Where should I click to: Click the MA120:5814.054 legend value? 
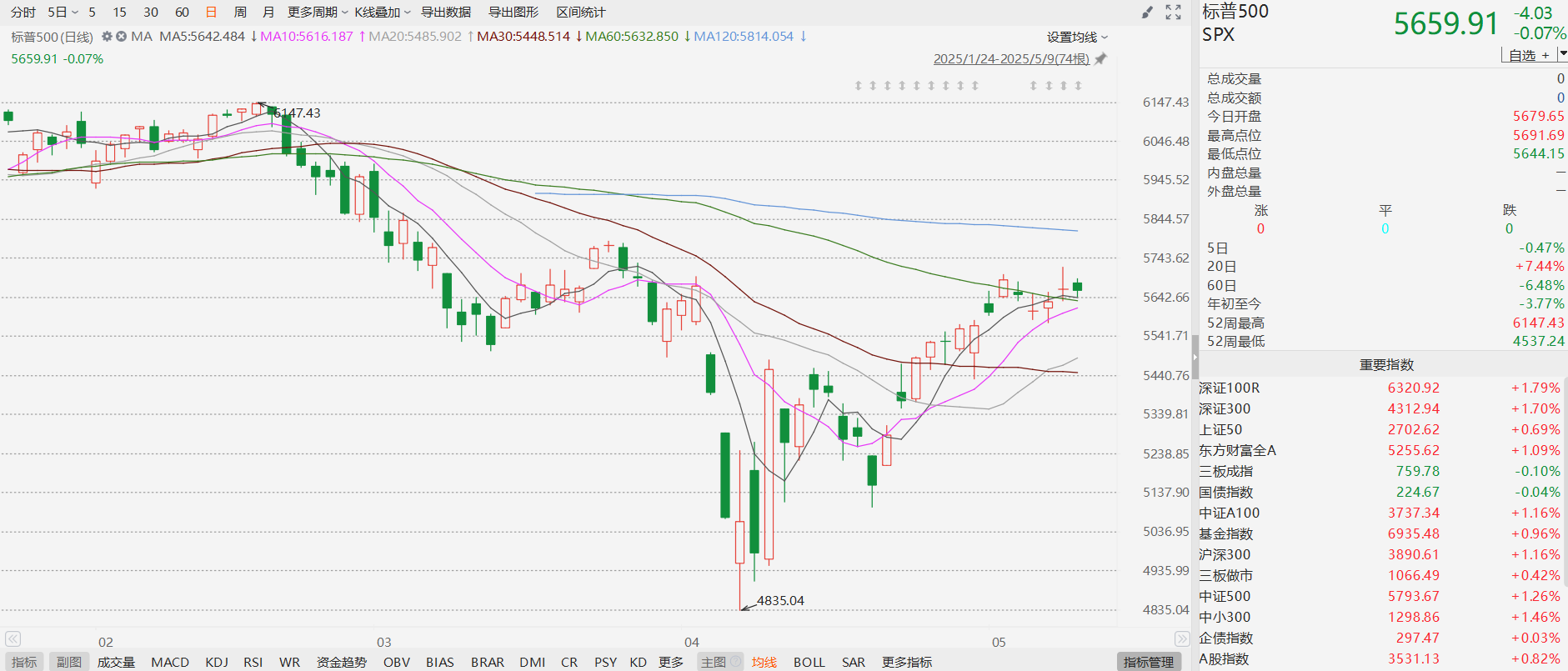744,37
